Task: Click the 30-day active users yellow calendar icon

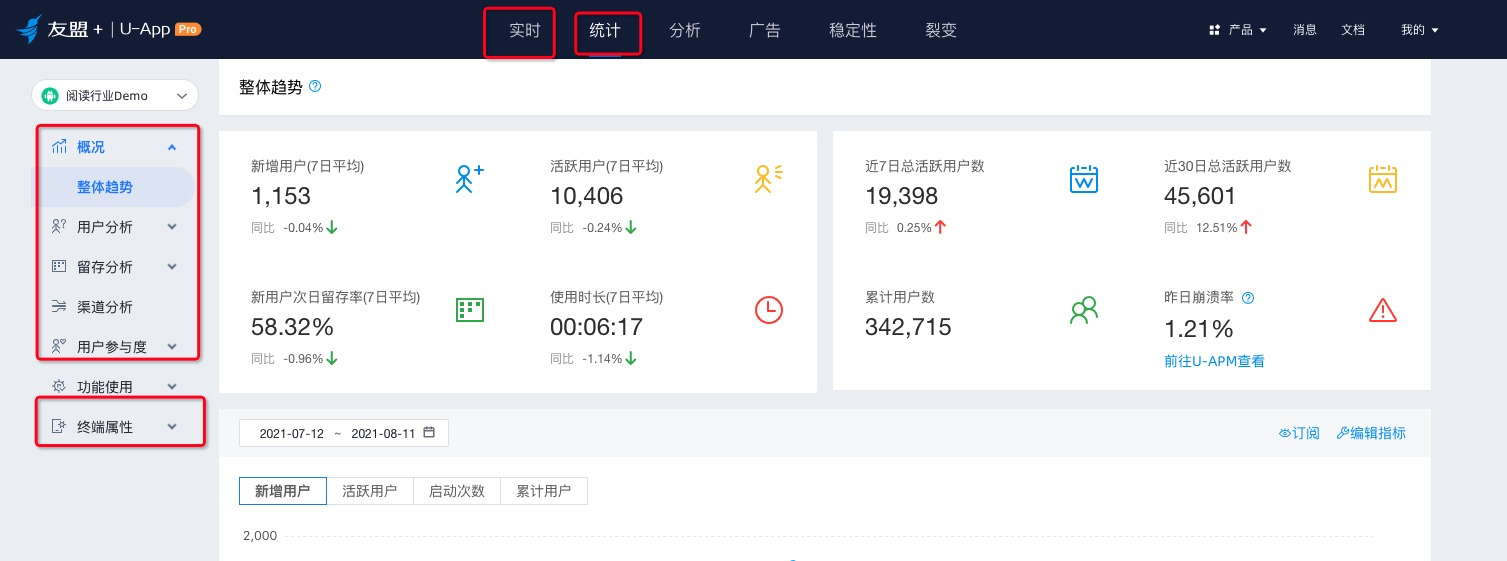Action: click(x=1382, y=179)
